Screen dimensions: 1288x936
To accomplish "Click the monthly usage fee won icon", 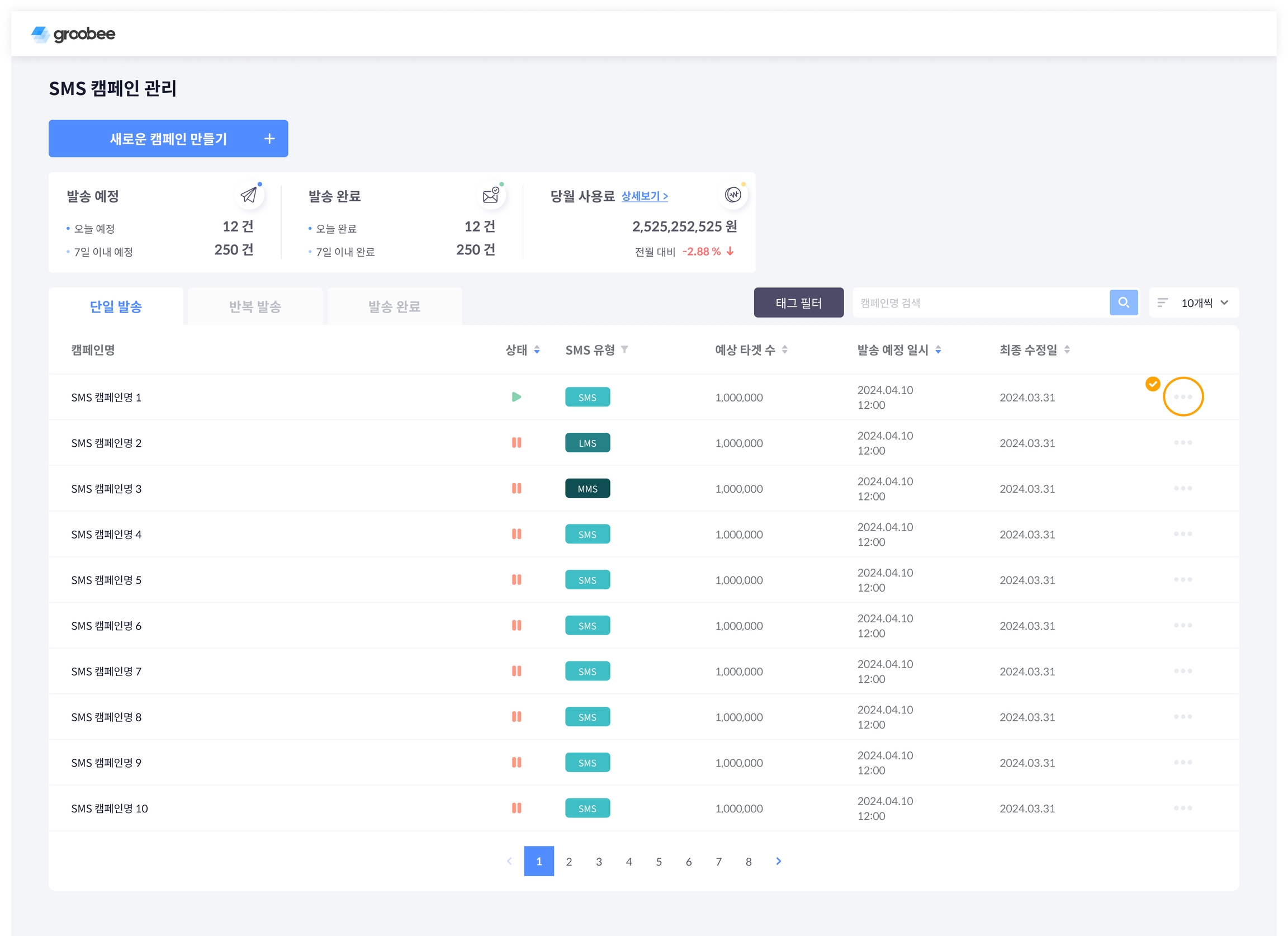I will pyautogui.click(x=732, y=195).
